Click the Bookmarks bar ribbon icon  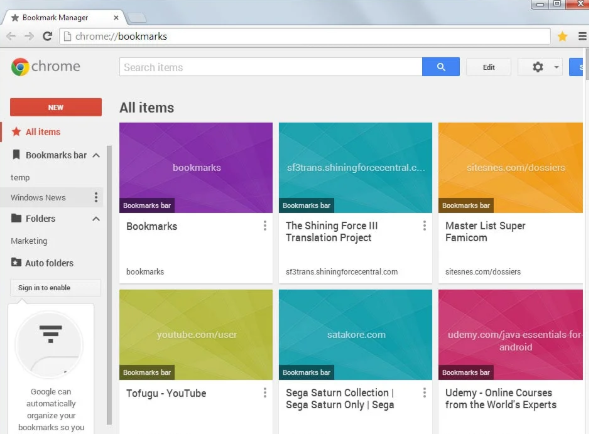pos(16,154)
